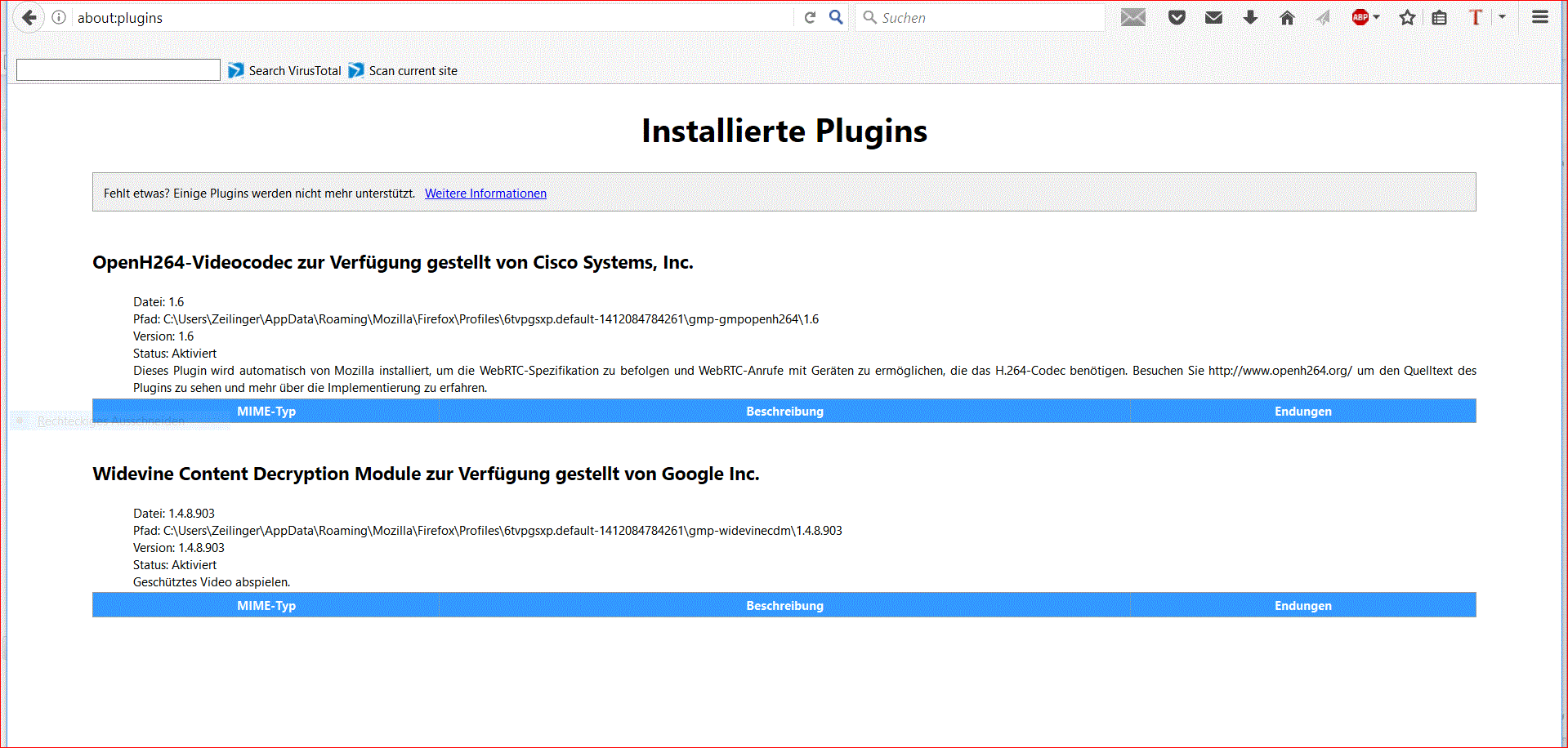Click the VirusTotal icon beside Search VirusTotal
This screenshot has height=748, width=1568.
[x=236, y=71]
